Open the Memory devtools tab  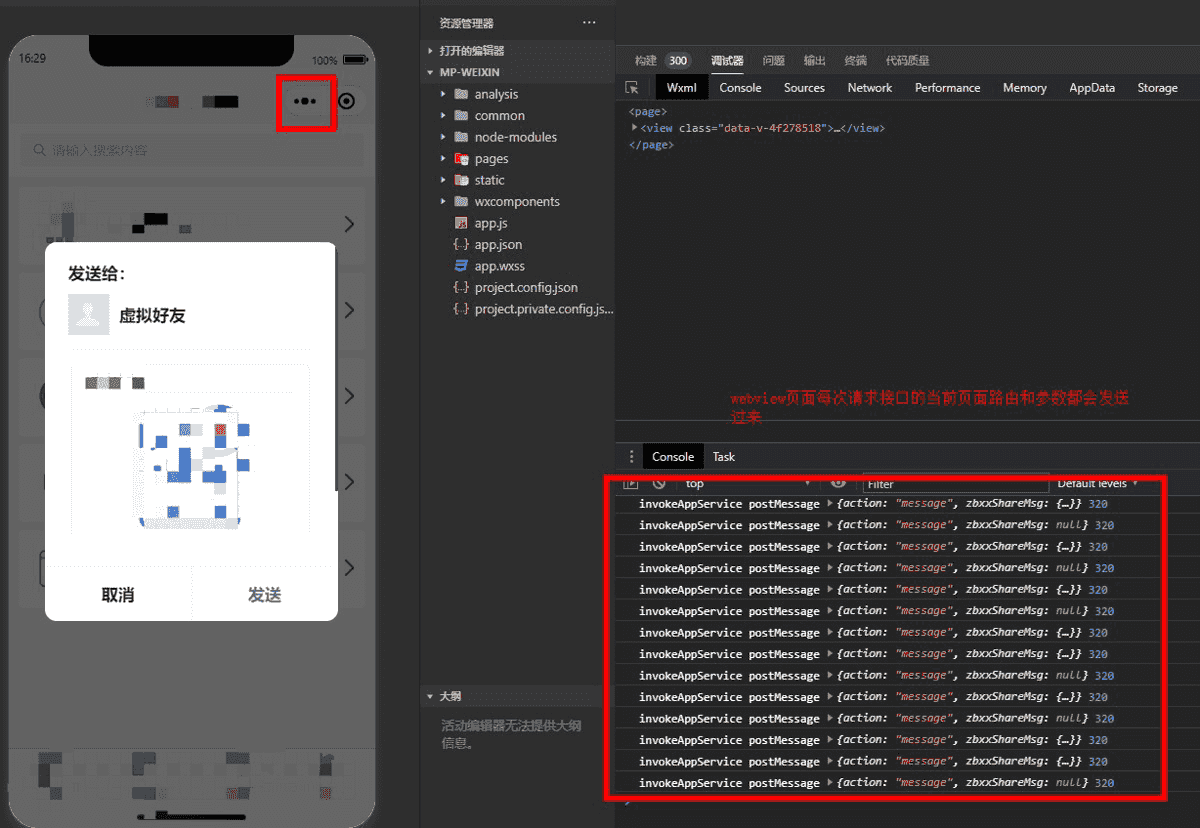click(1025, 88)
